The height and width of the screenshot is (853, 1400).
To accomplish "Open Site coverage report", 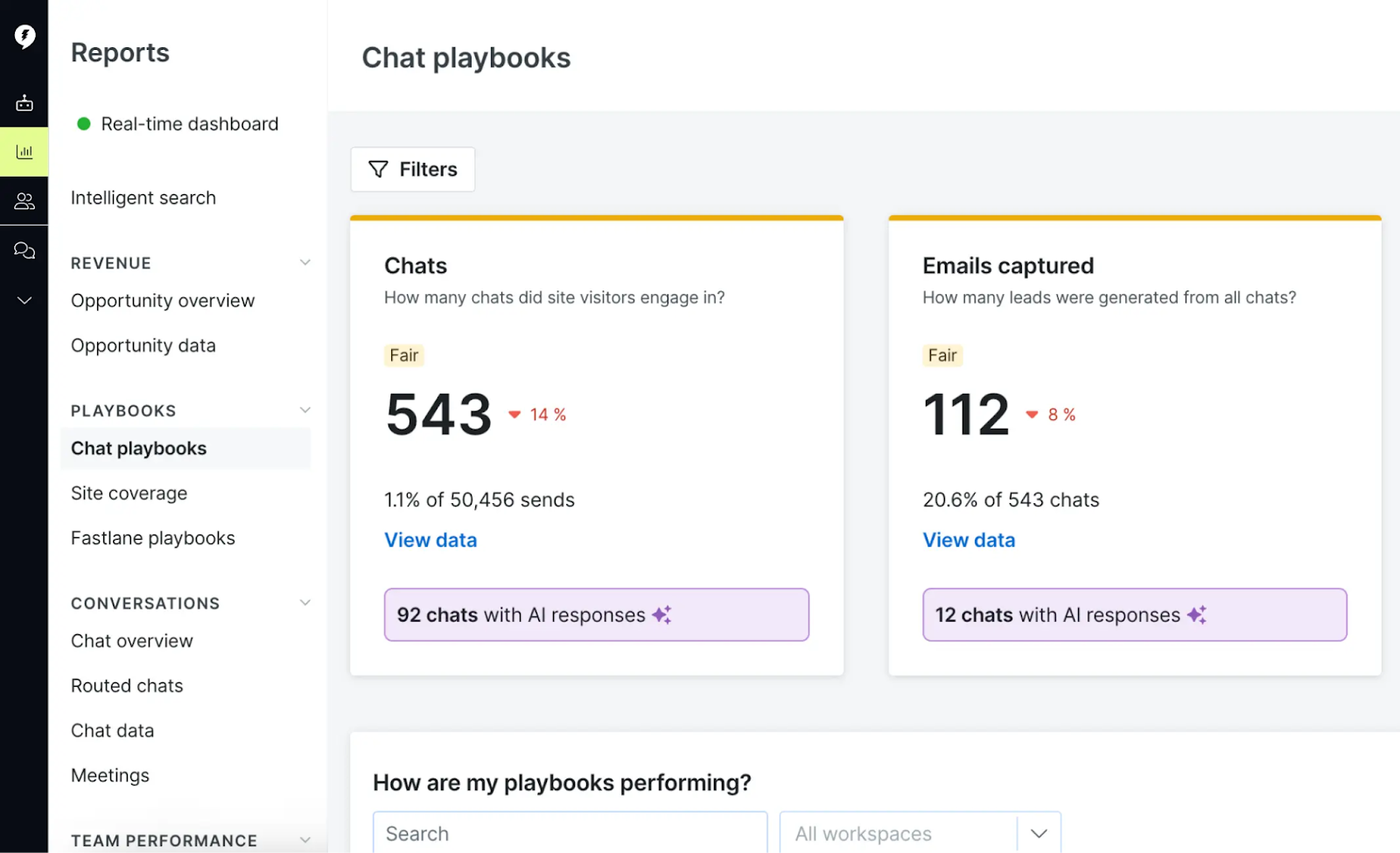I will [x=129, y=493].
